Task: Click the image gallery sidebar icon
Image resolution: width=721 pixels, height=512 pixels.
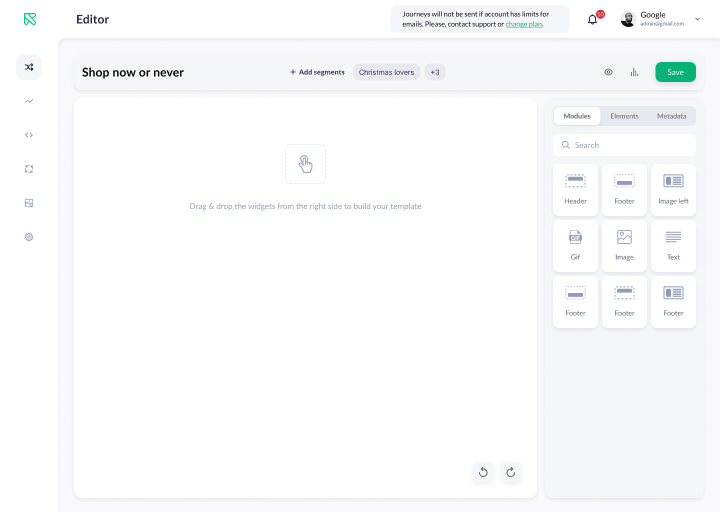Action: pos(29,203)
